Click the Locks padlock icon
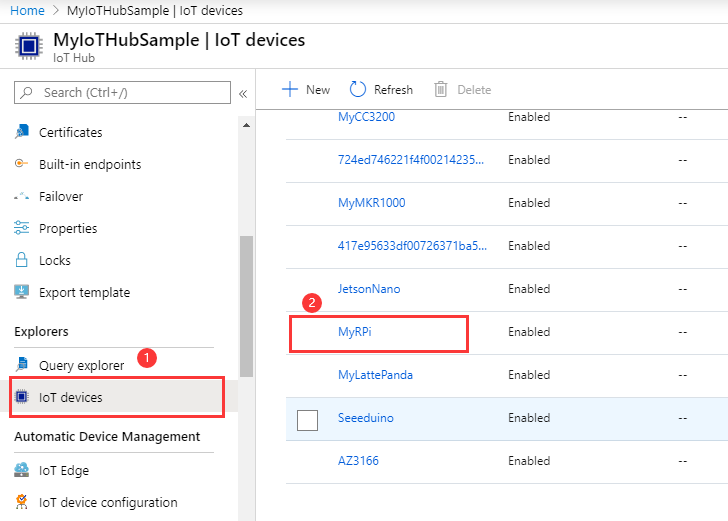 (x=21, y=260)
